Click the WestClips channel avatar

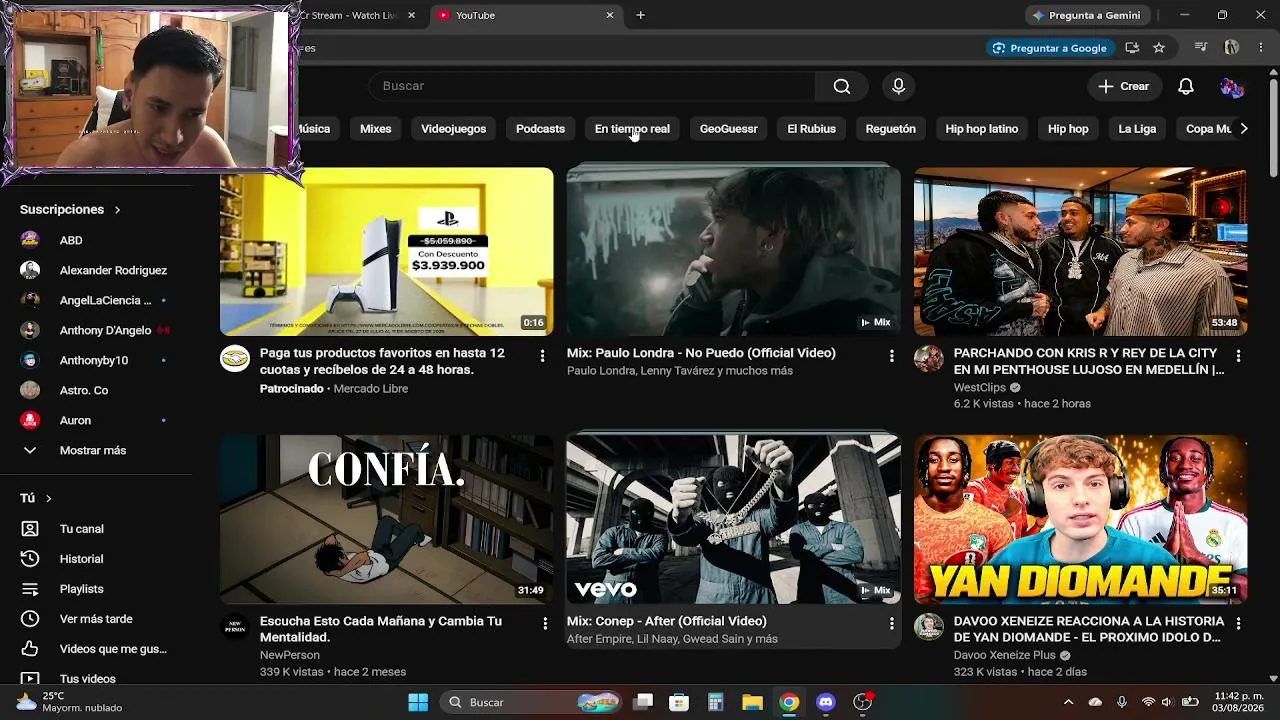[928, 359]
